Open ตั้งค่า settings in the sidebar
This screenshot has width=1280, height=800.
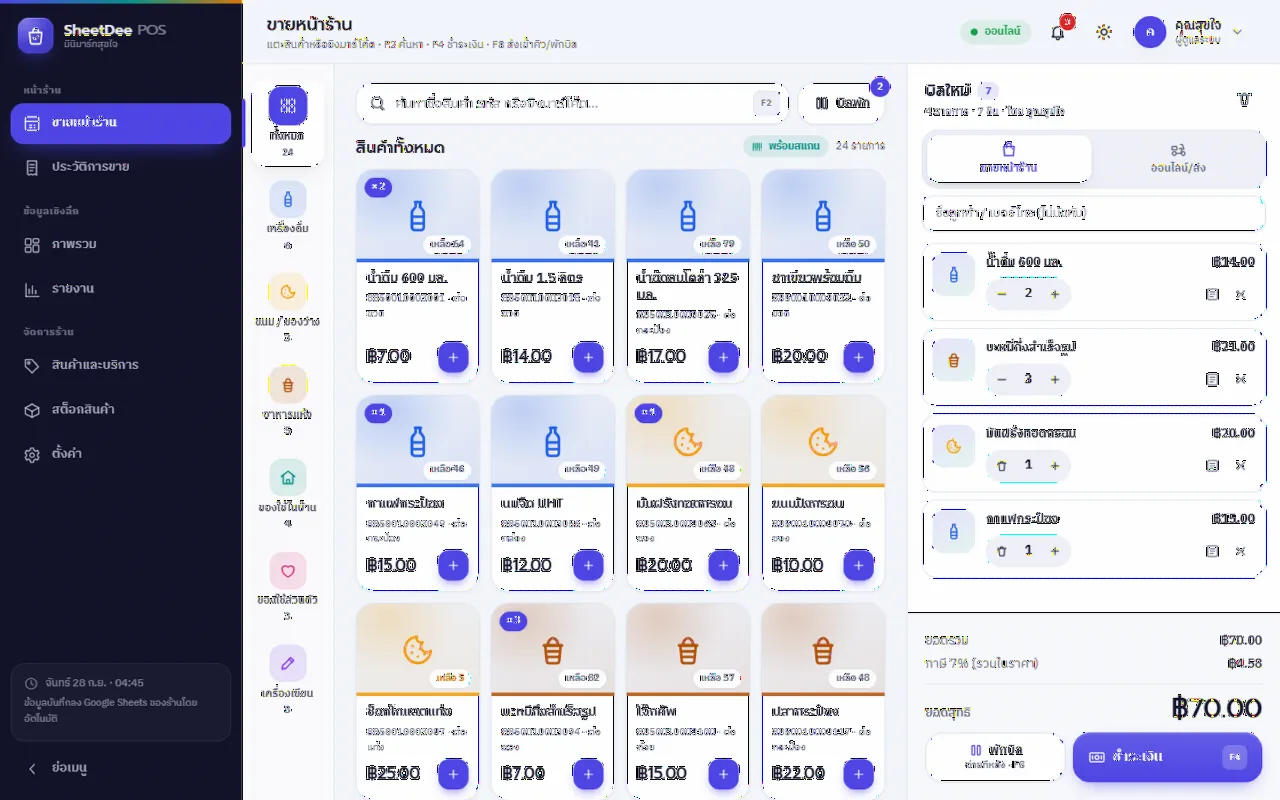click(120, 454)
